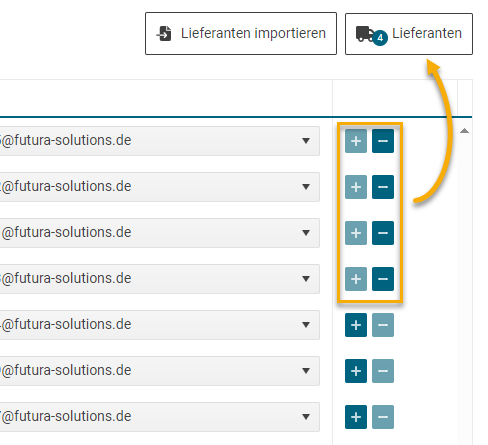Open the Lieferanten button
488x445 pixels.
409,34
